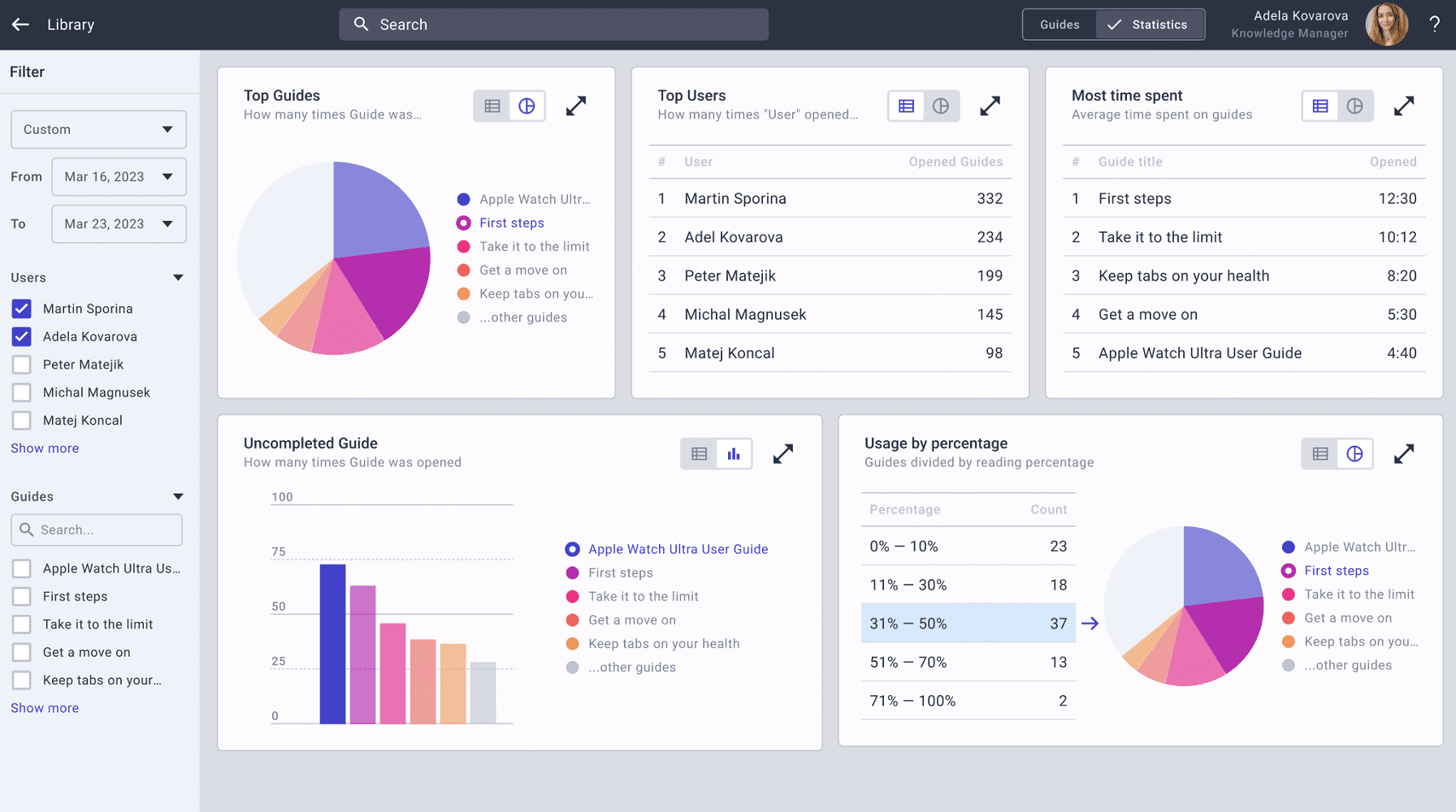This screenshot has width=1456, height=812.
Task: Open the From date picker Mar 16, 2023
Action: pyautogui.click(x=119, y=177)
